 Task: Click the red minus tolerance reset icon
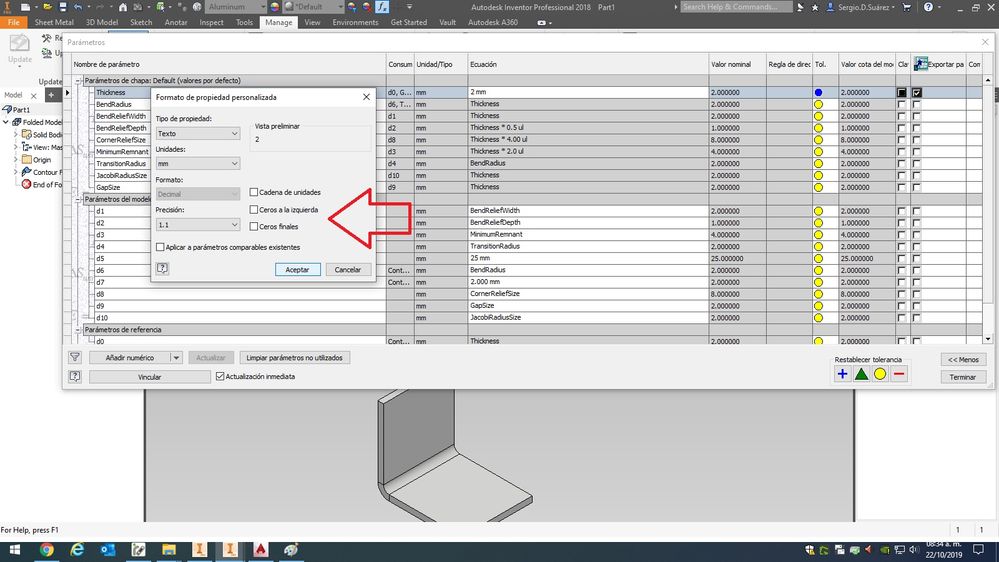[x=899, y=374]
